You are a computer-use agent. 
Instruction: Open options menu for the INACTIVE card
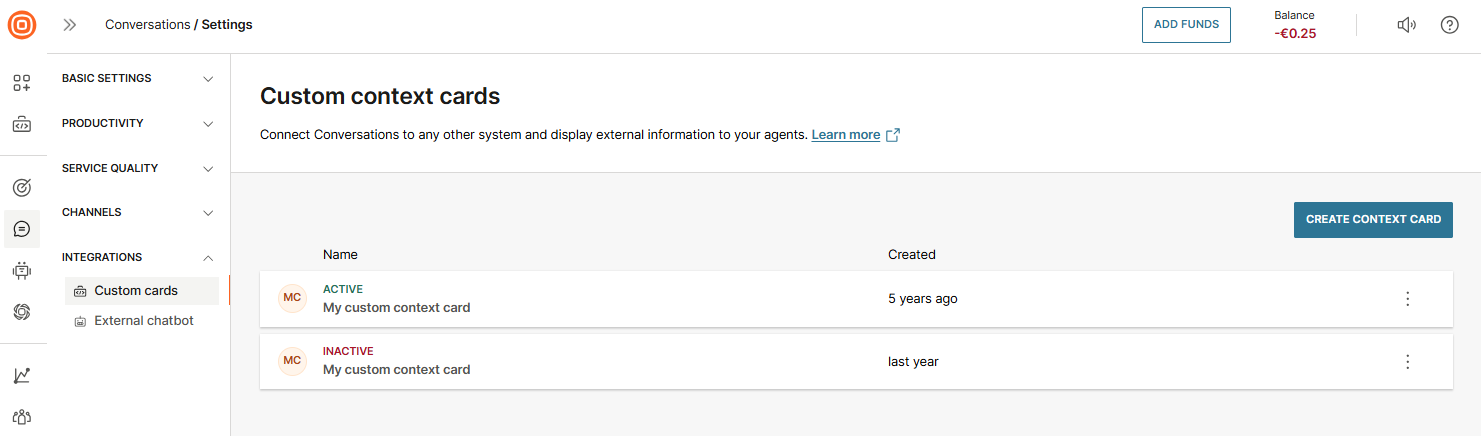coord(1407,362)
